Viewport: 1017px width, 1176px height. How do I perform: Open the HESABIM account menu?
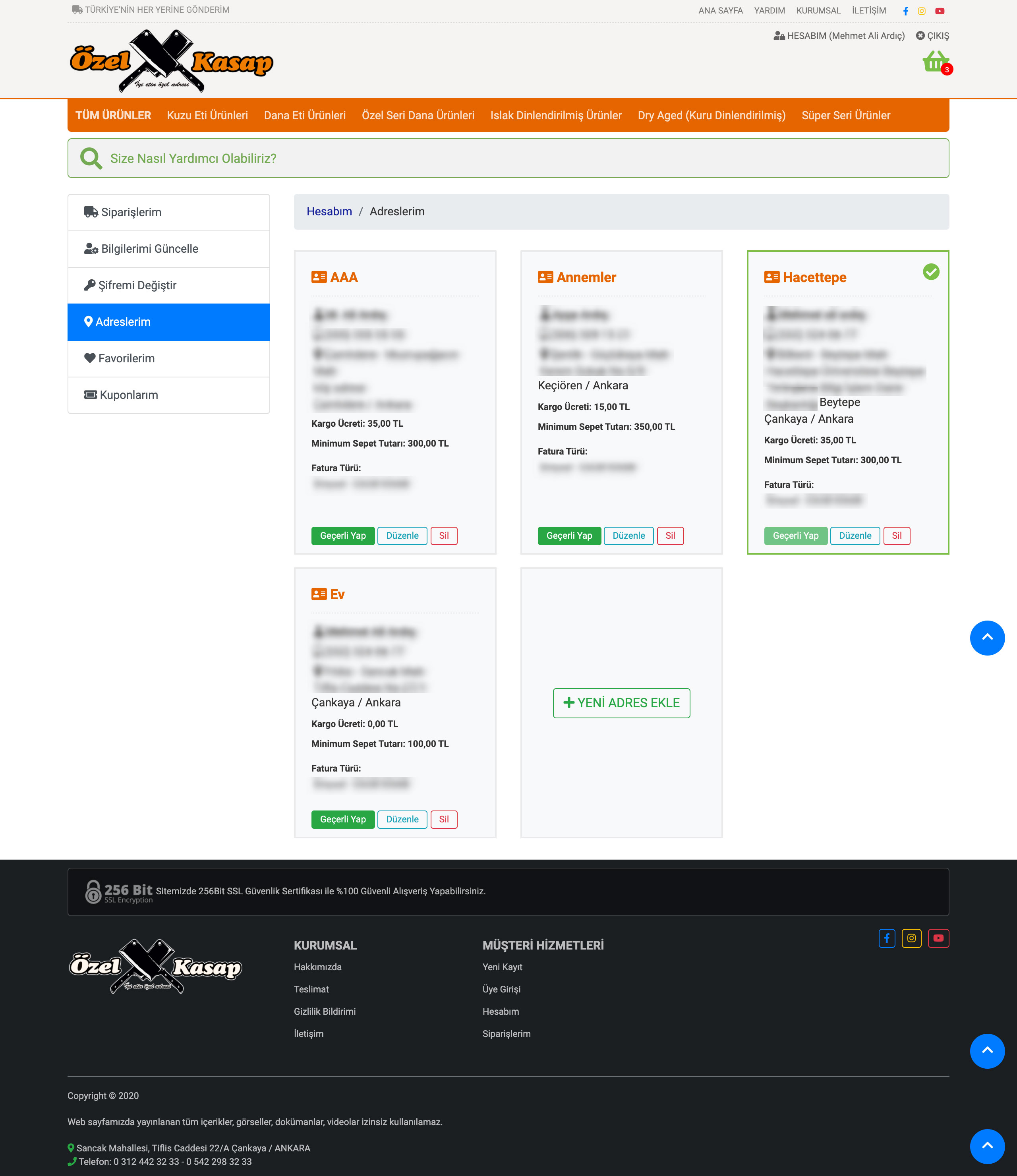[839, 36]
